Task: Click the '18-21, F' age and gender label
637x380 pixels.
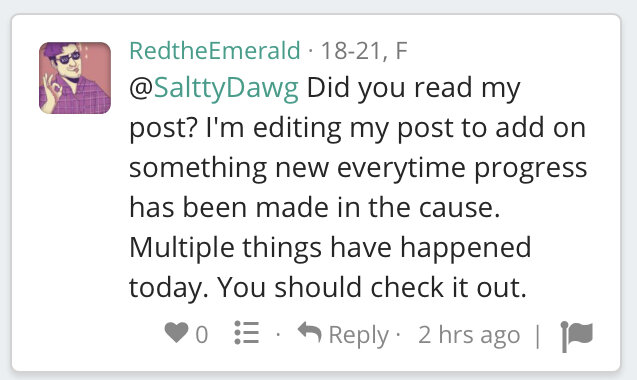Action: 364,51
